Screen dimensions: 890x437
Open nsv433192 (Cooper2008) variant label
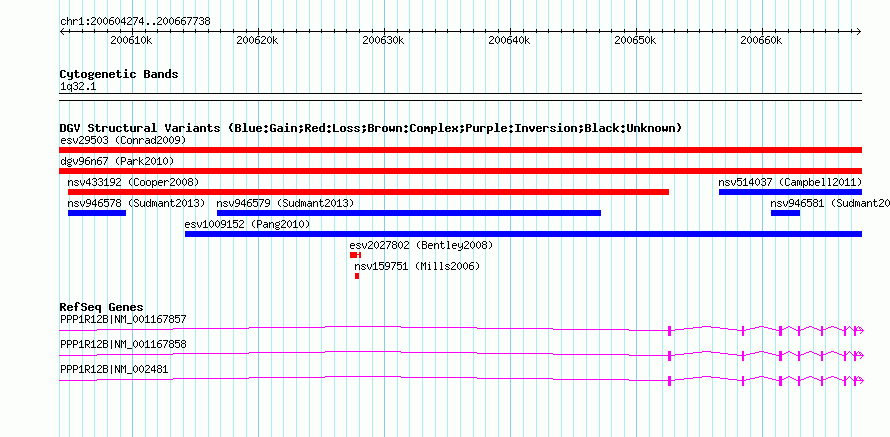click(x=133, y=182)
